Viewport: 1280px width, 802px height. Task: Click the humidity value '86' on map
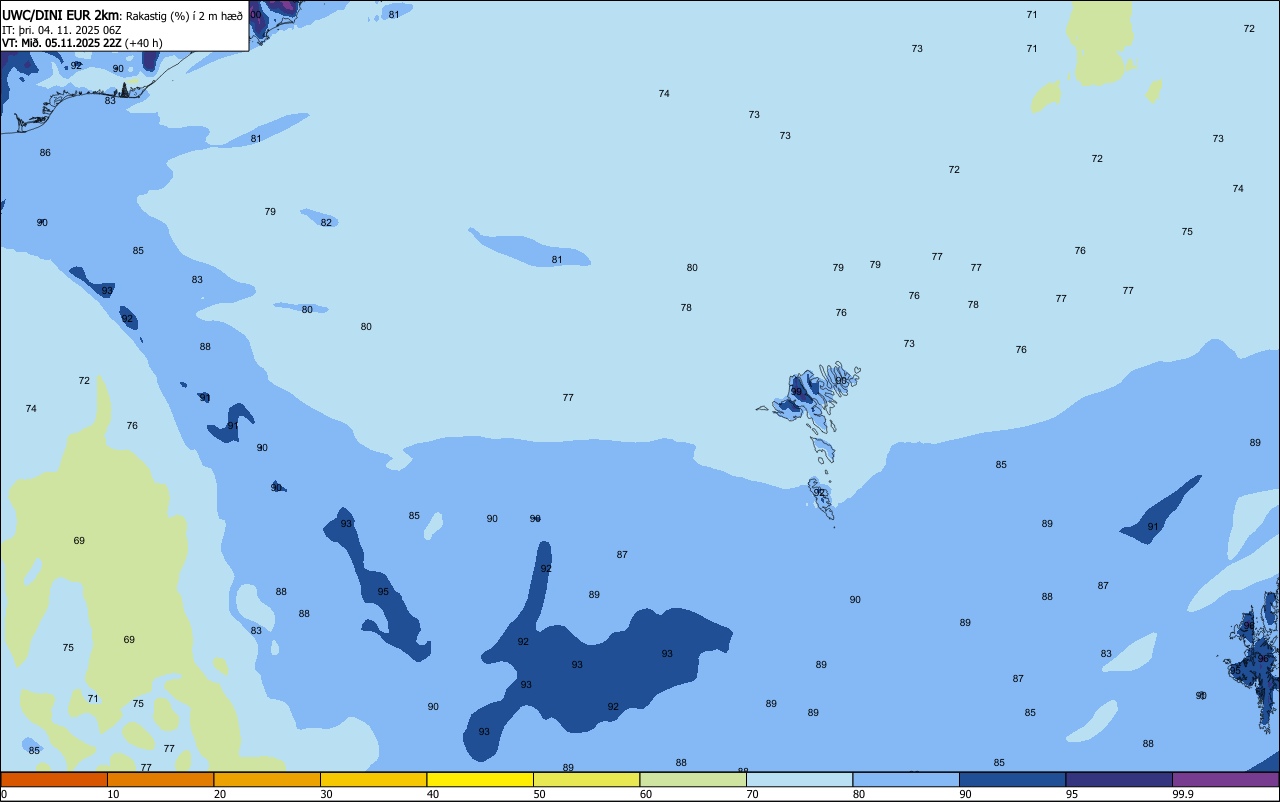pyautogui.click(x=45, y=153)
